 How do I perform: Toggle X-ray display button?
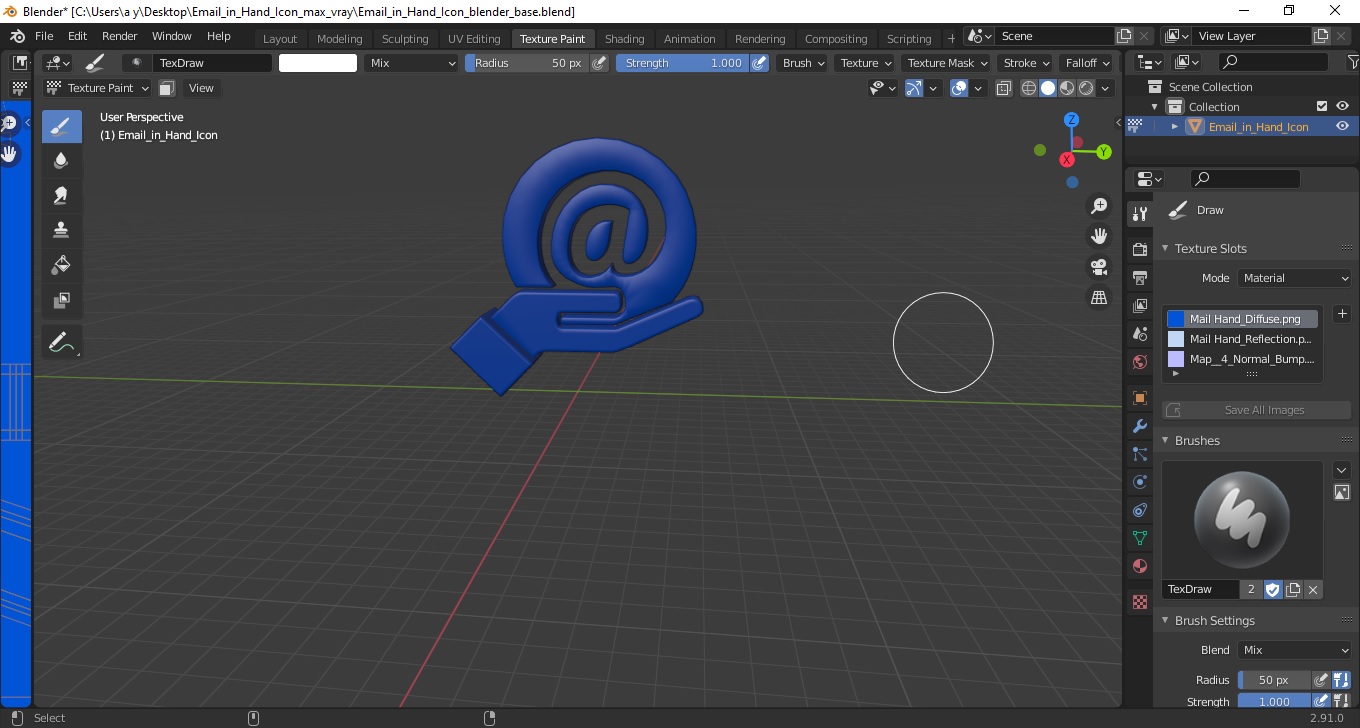1003,88
